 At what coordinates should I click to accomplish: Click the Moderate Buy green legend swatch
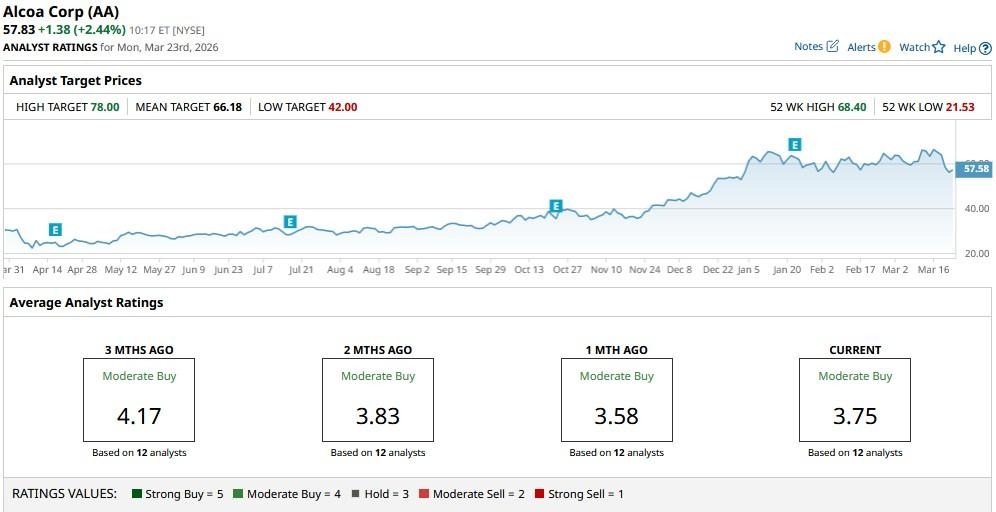pyautogui.click(x=238, y=494)
